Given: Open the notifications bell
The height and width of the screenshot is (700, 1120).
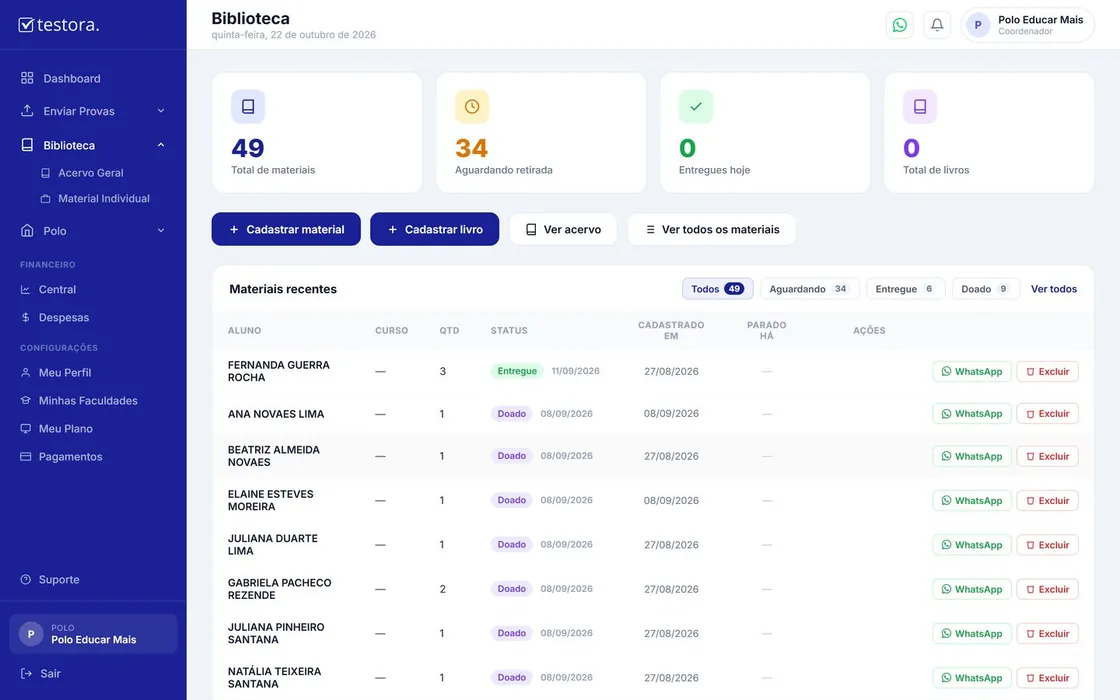Looking at the screenshot, I should click(936, 25).
